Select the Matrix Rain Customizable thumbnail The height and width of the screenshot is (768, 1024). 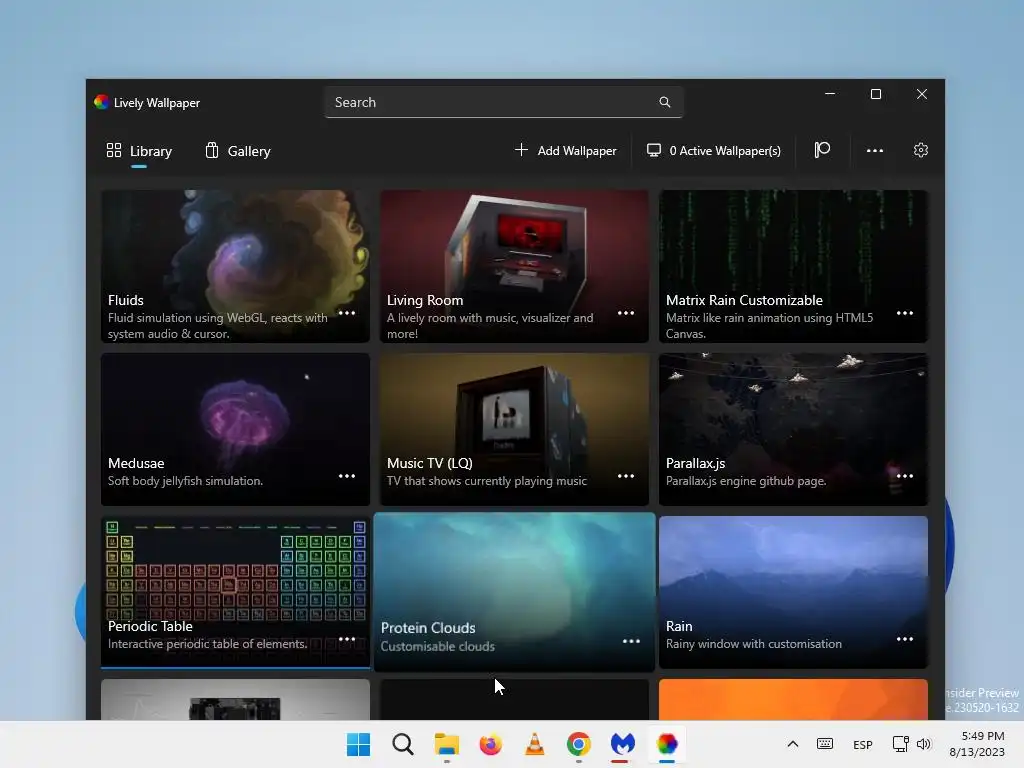click(x=793, y=266)
